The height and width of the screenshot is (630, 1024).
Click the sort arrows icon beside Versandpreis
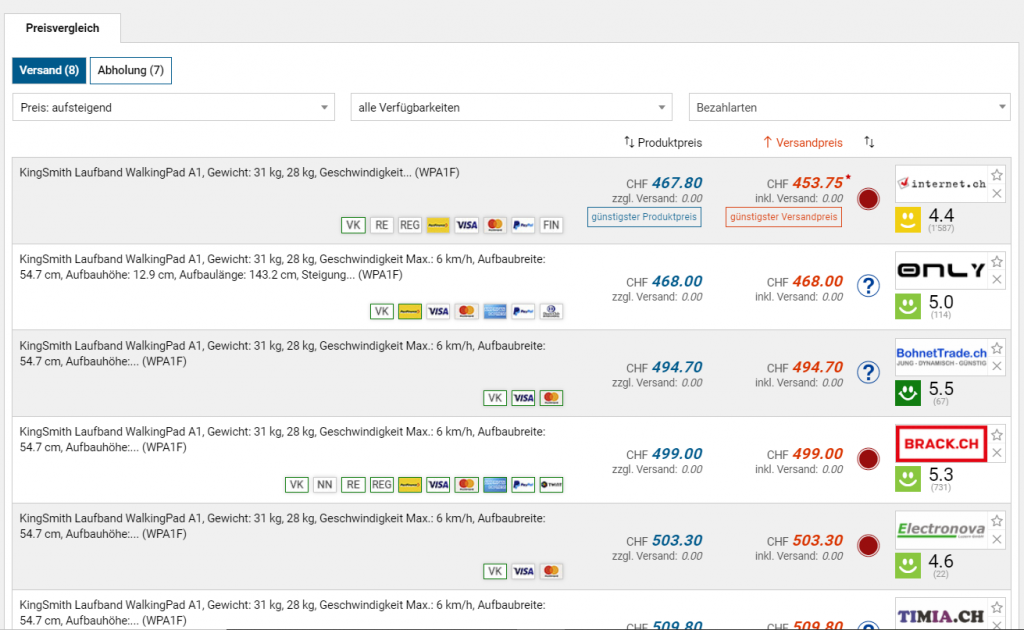pyautogui.click(x=869, y=143)
